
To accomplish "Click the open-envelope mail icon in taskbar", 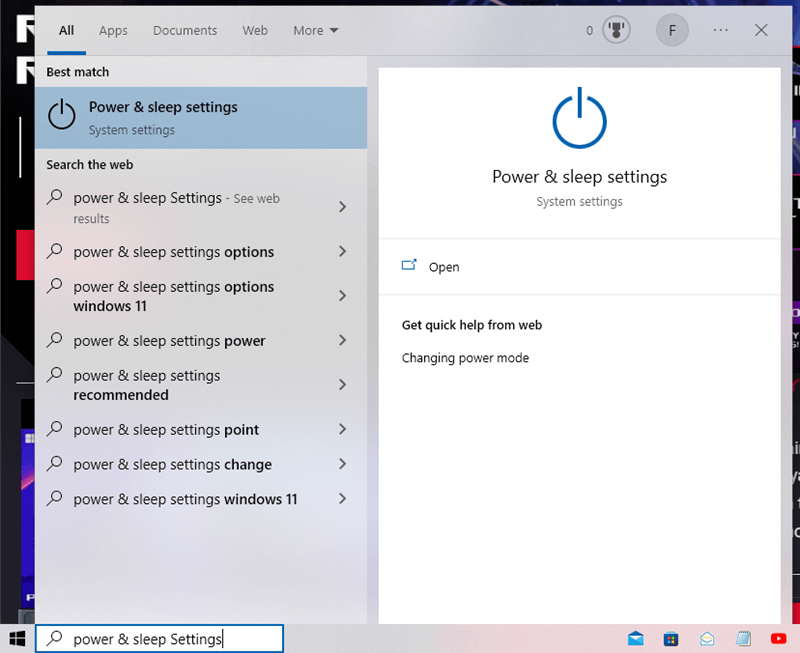I will click(707, 639).
